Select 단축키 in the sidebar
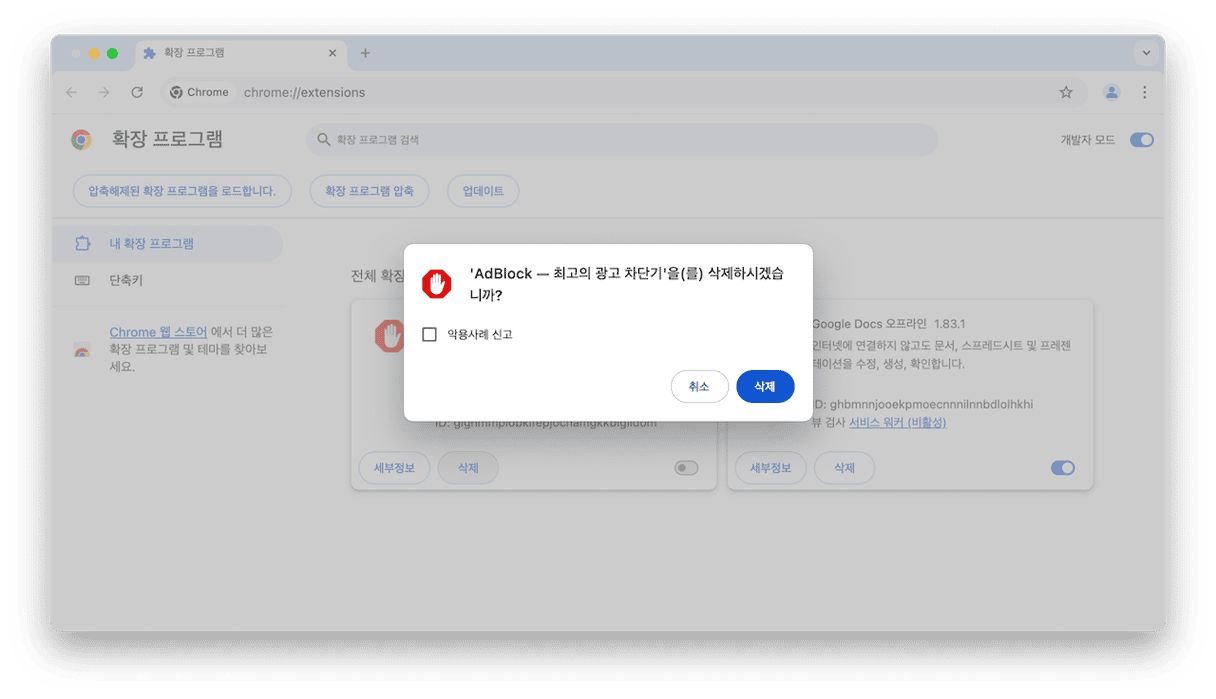 [x=166, y=281]
